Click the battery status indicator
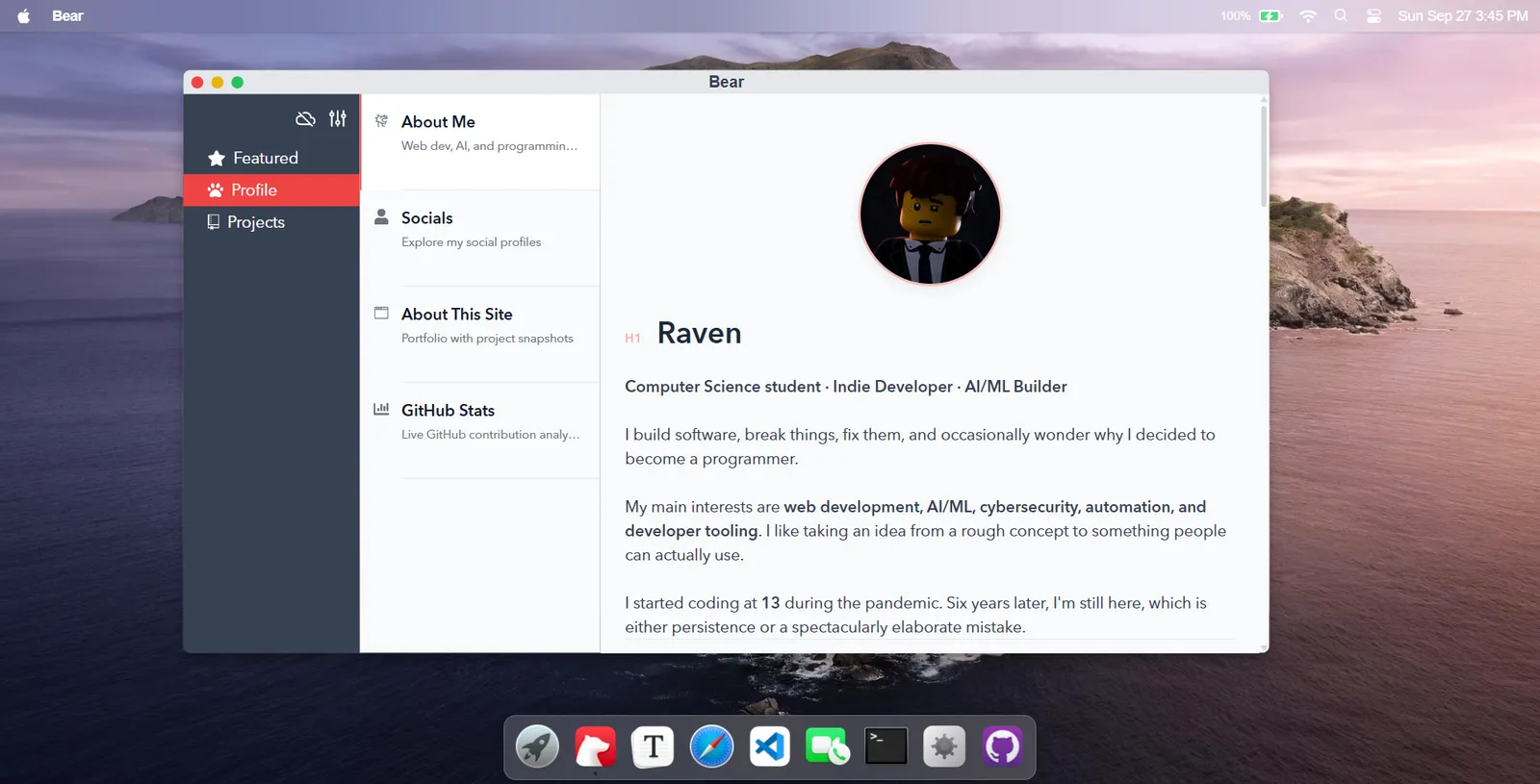 [1251, 16]
